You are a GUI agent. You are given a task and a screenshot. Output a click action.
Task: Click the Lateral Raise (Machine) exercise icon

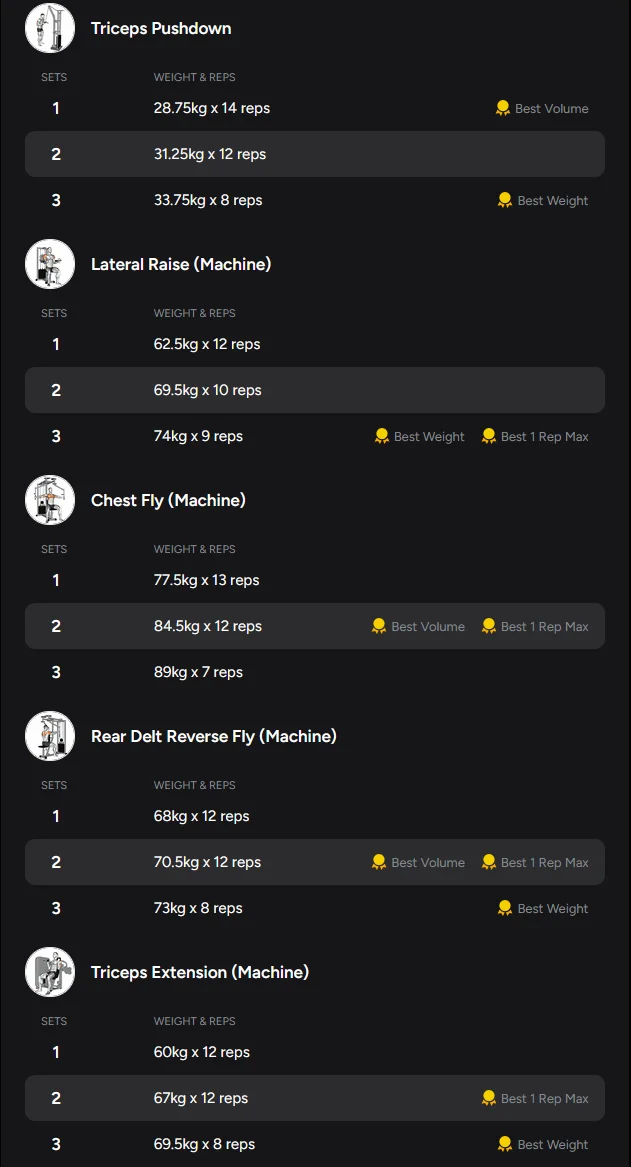[x=50, y=264]
